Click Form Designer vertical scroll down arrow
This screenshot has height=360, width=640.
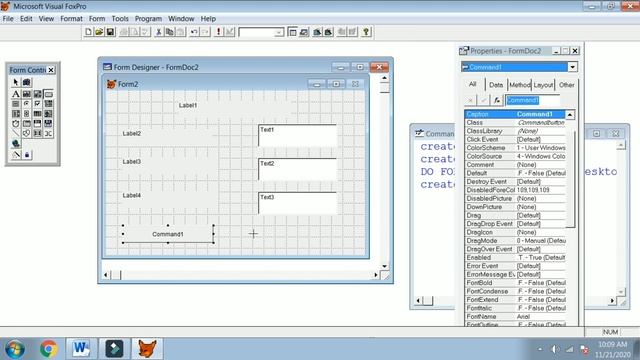(384, 266)
